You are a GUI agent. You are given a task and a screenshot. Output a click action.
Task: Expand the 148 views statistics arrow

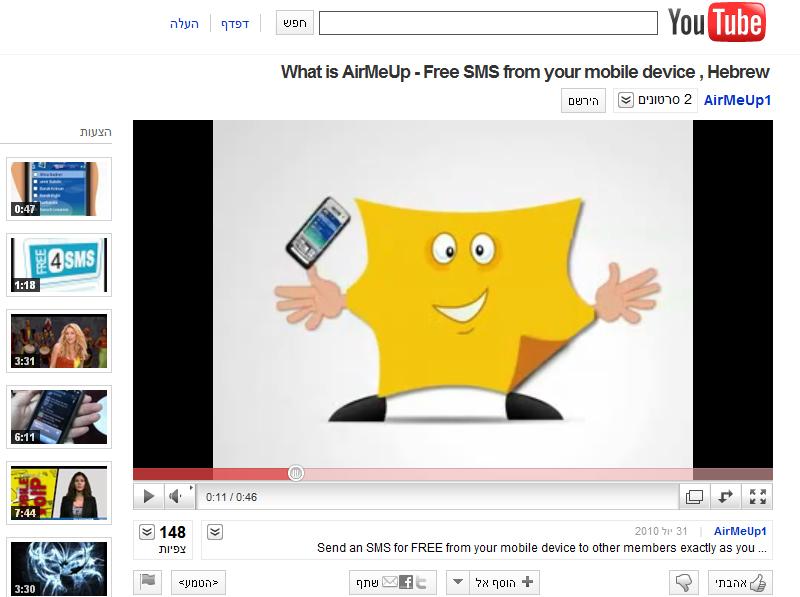(x=146, y=532)
